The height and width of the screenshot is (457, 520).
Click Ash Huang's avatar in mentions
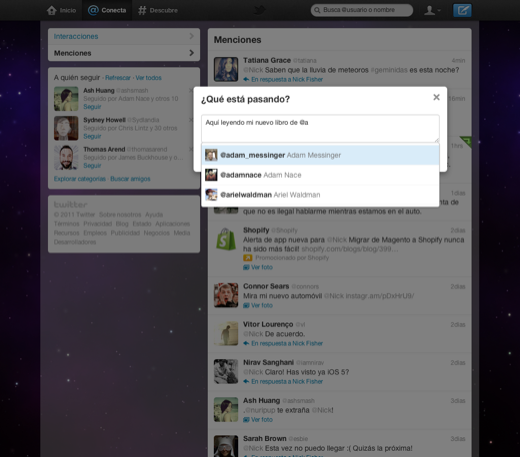(x=226, y=409)
